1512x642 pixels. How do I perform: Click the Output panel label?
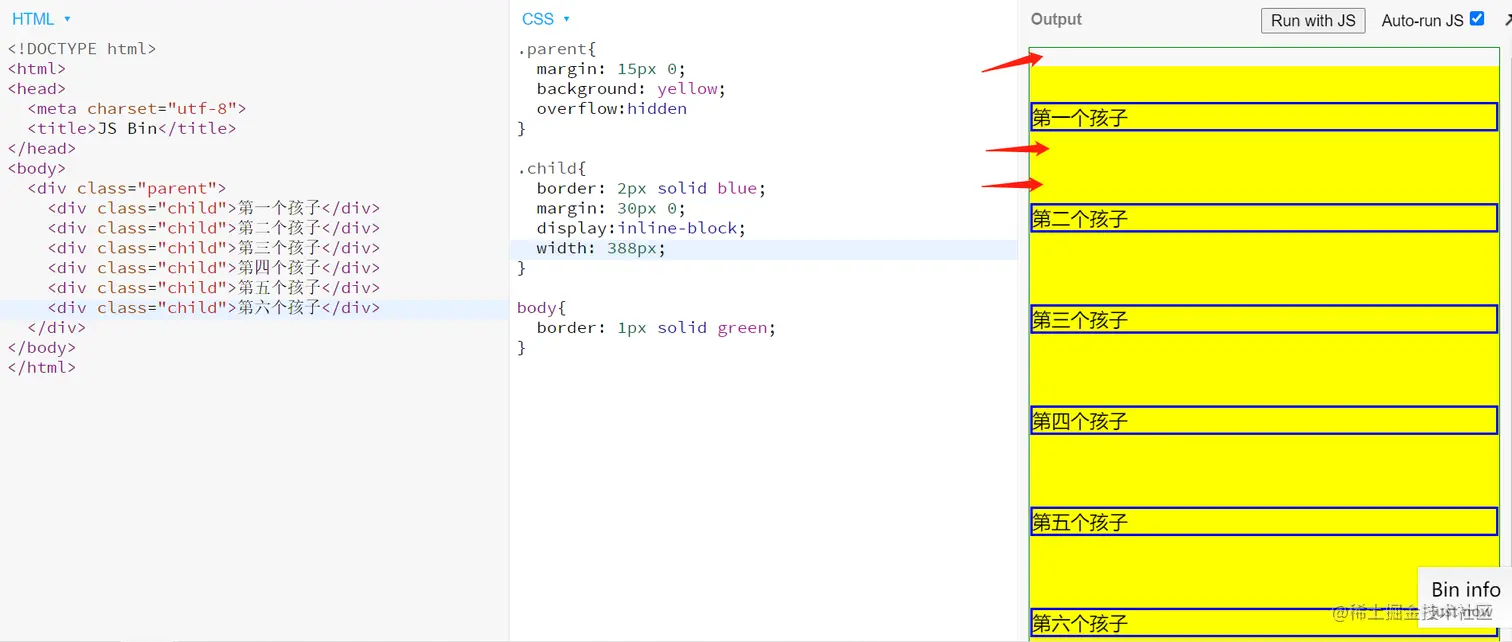click(1056, 19)
